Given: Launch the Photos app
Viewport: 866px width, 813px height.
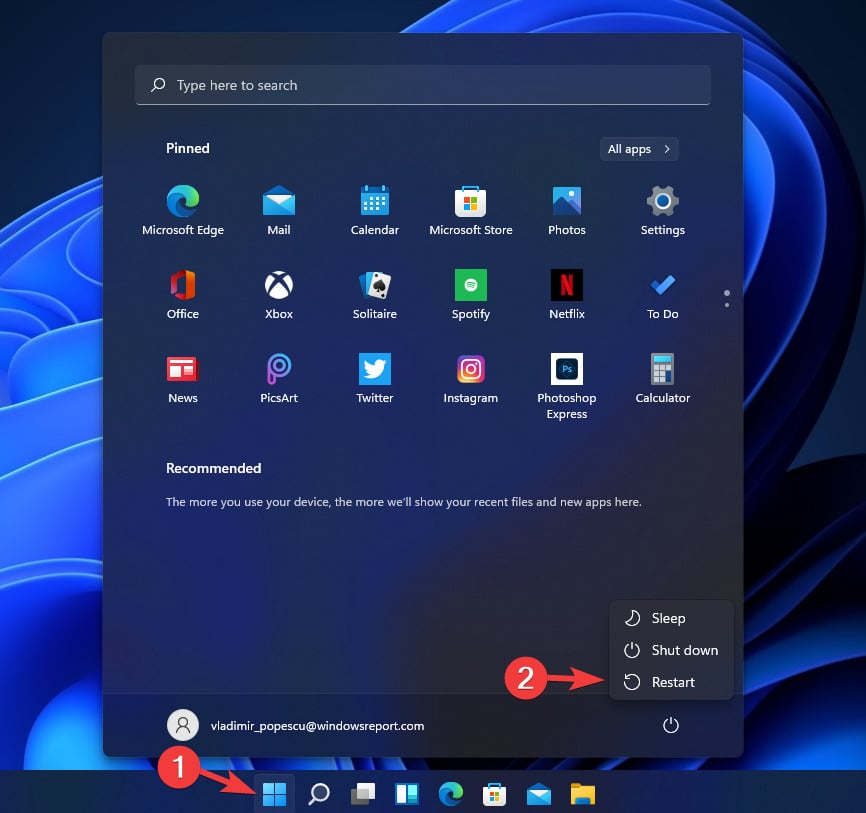Looking at the screenshot, I should [x=567, y=210].
